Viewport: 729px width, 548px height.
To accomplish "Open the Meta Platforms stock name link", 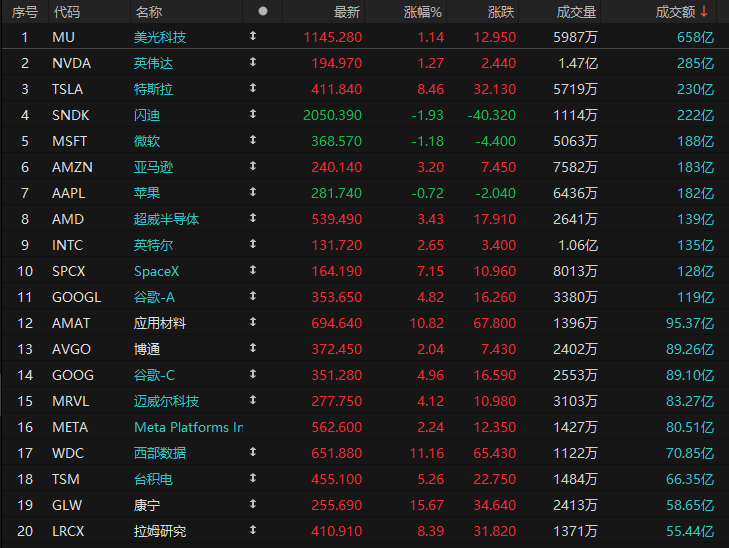I will click(189, 427).
